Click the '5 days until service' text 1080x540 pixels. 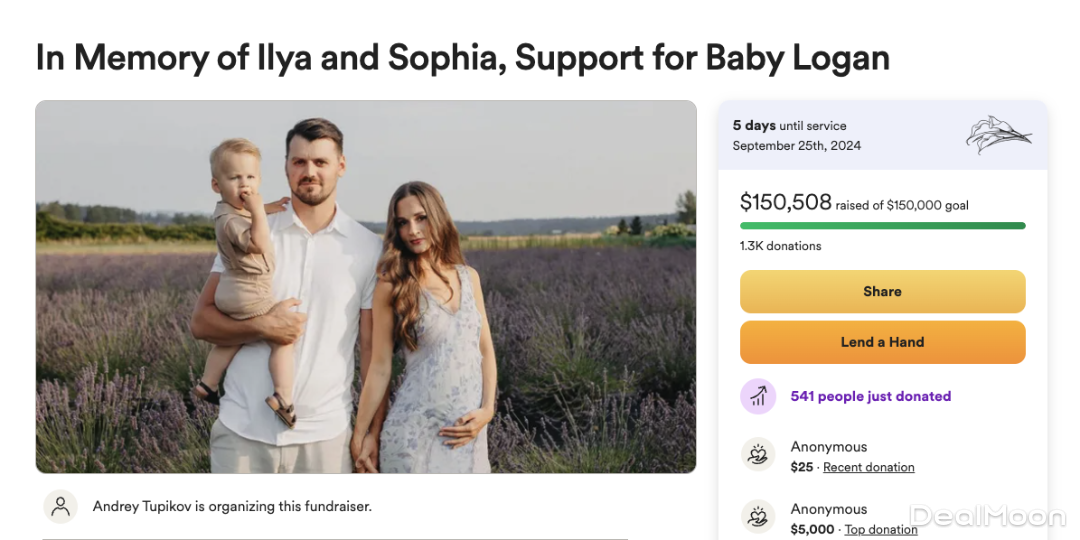click(x=789, y=126)
